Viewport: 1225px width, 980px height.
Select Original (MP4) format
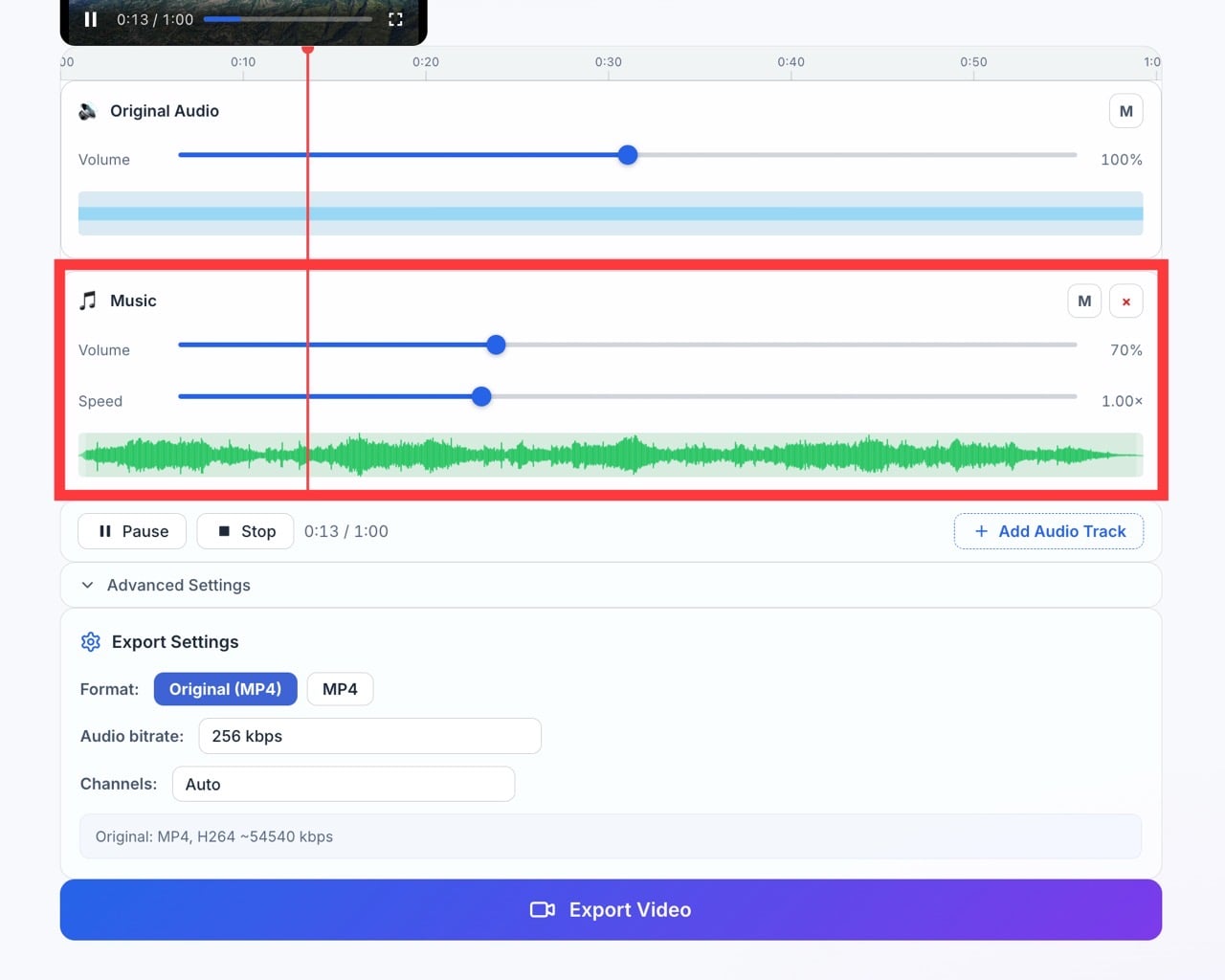pyautogui.click(x=226, y=689)
